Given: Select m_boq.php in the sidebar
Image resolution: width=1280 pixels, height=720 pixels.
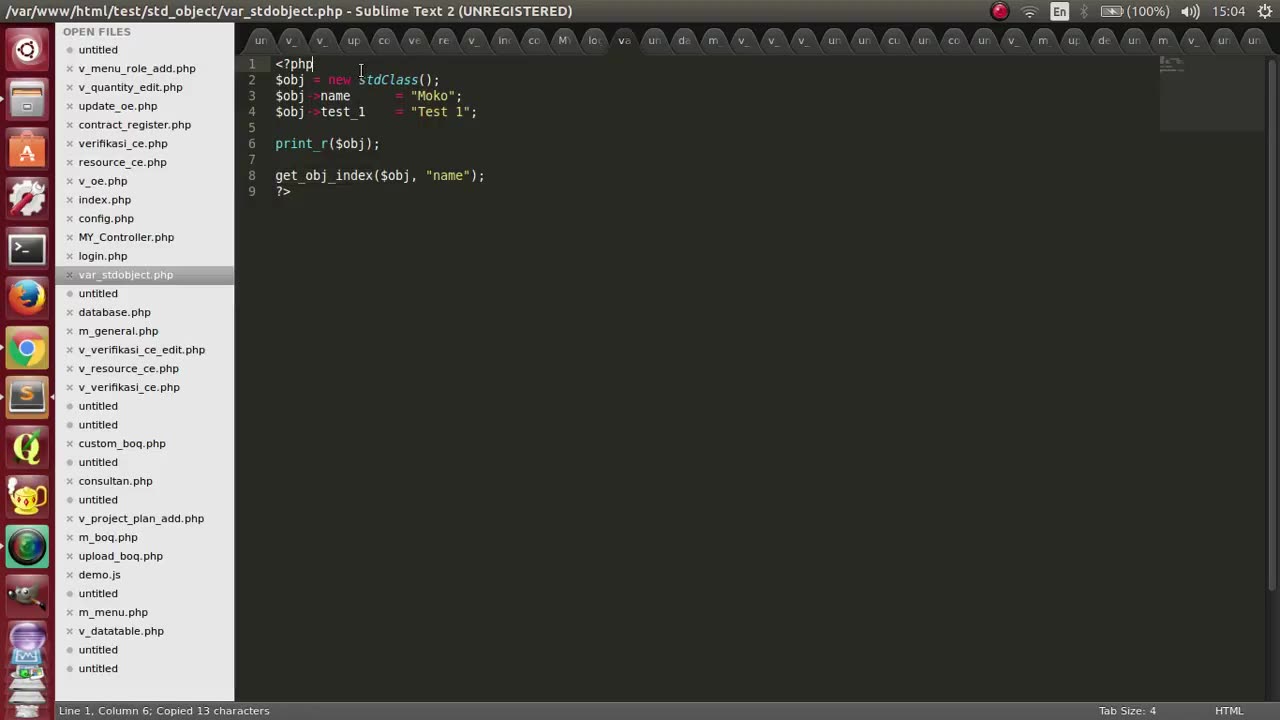Looking at the screenshot, I should pyautogui.click(x=108, y=538).
